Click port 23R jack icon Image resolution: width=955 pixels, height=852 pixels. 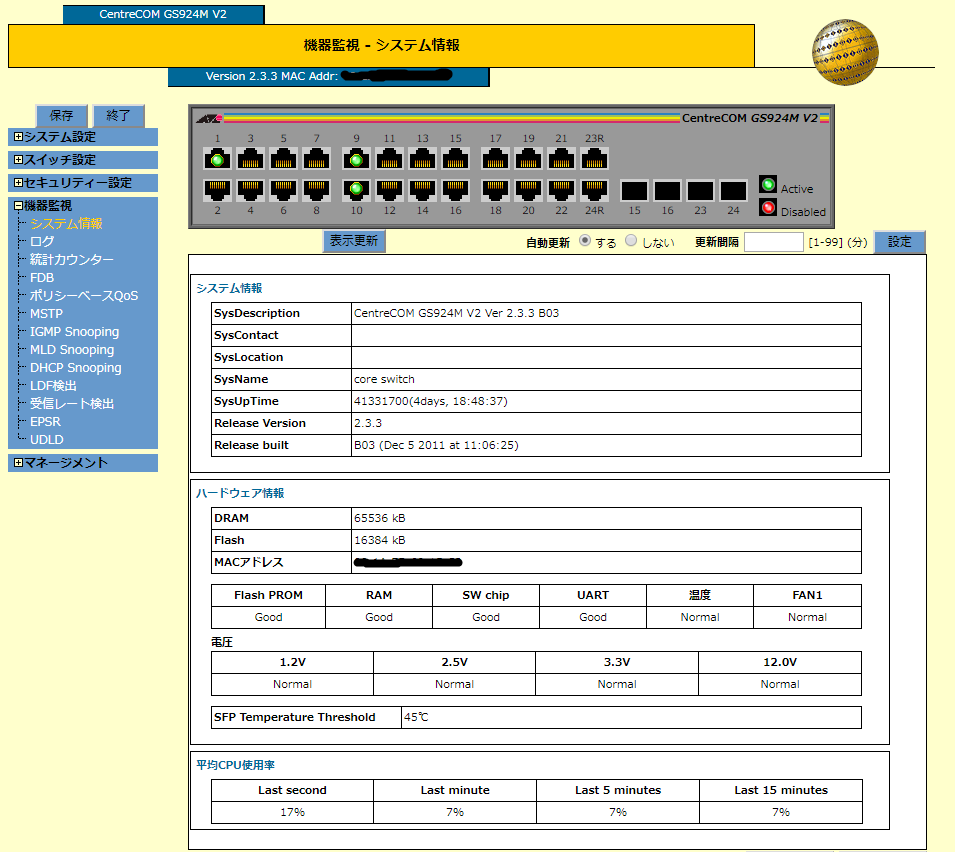click(594, 160)
